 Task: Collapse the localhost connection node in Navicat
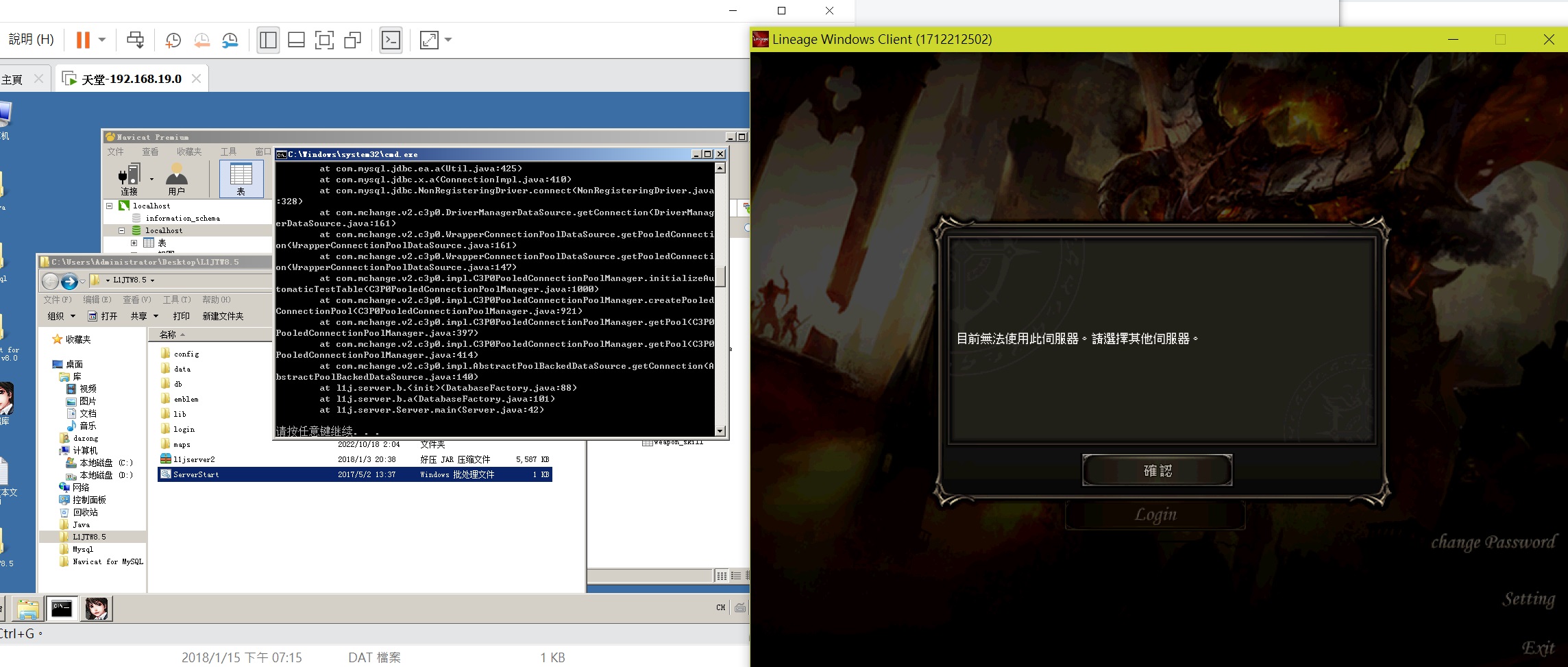(109, 206)
